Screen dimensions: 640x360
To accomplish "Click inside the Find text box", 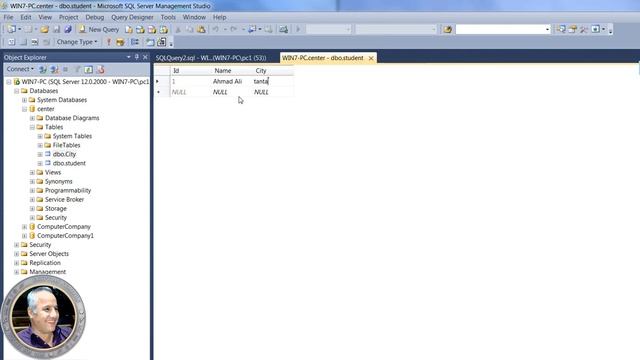I will 500,29.
